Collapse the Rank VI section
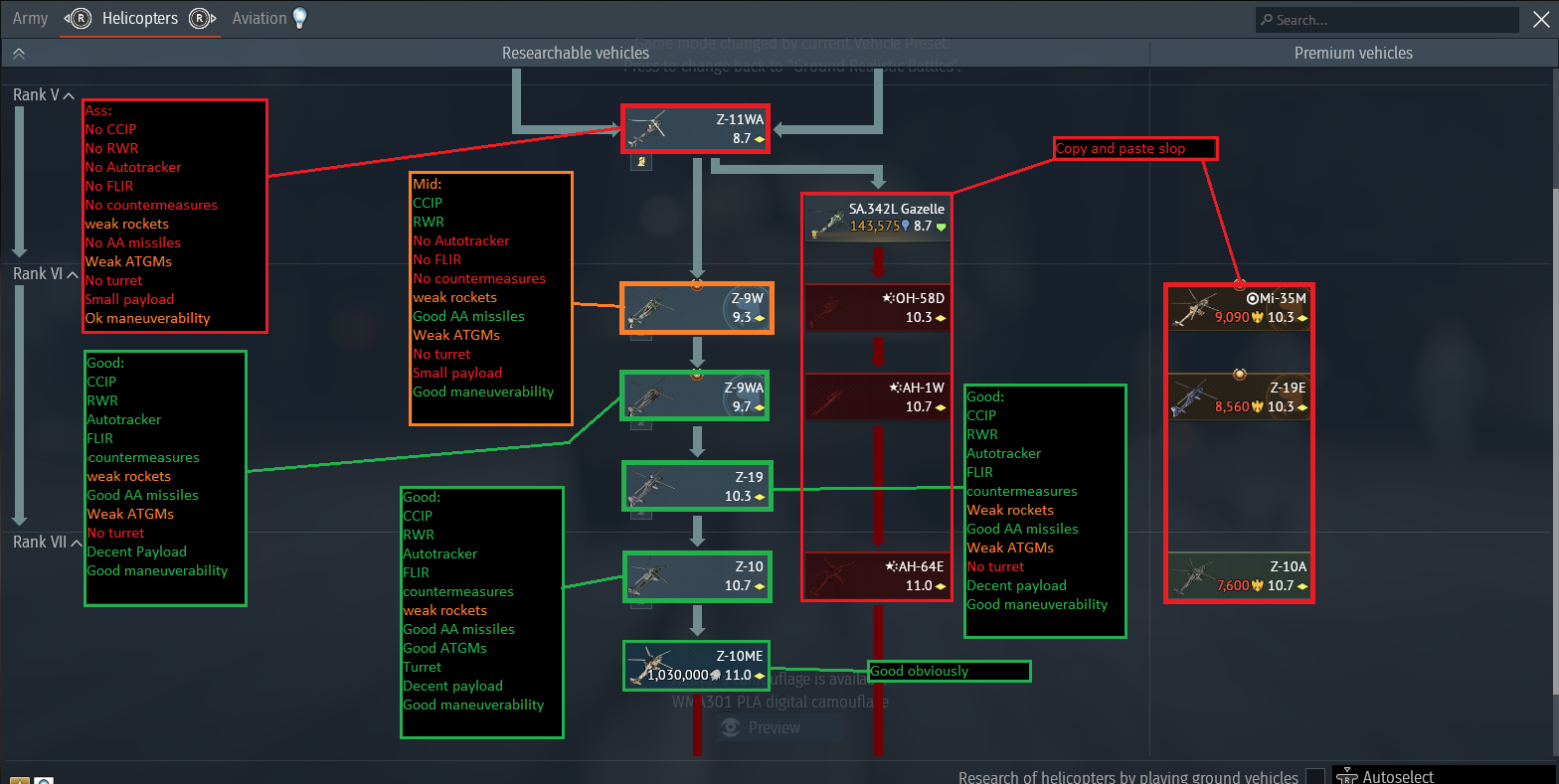 pyautogui.click(x=73, y=274)
